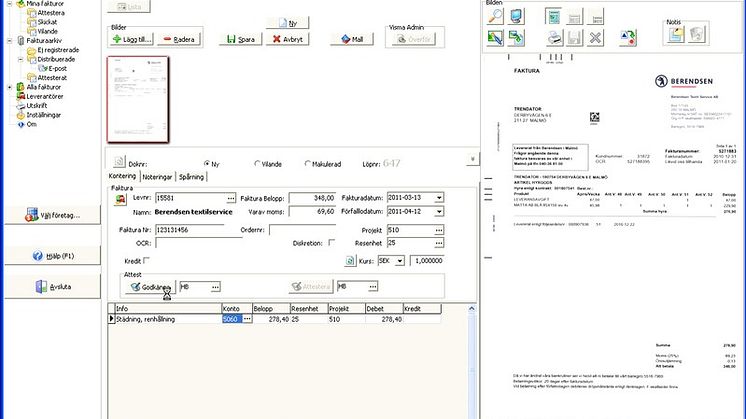Viewport: 746px width, 419px height.
Task: Switch to the Spårning tab
Action: tap(191, 176)
